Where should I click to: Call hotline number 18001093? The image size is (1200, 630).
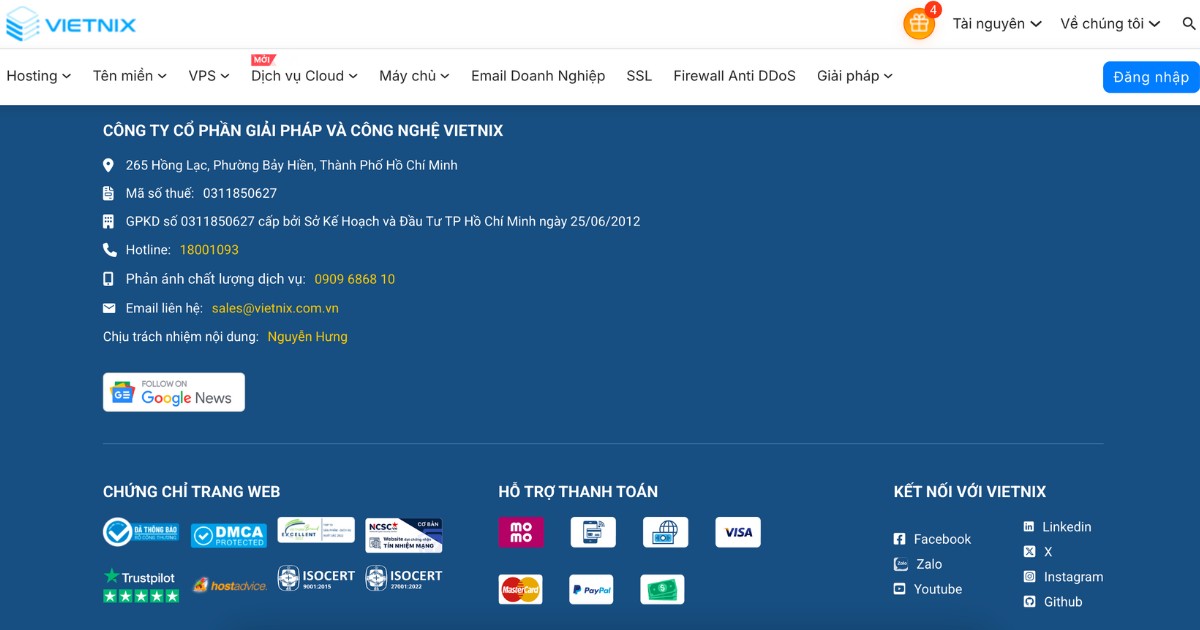tap(209, 250)
